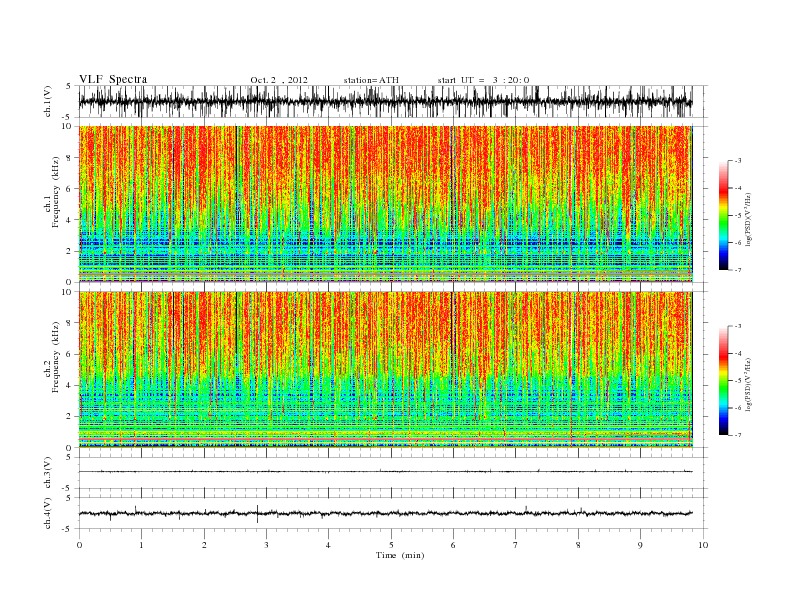Image resolution: width=792 pixels, height=612 pixels.
Task: Click the 'station=ATH' label
Action: (x=371, y=80)
